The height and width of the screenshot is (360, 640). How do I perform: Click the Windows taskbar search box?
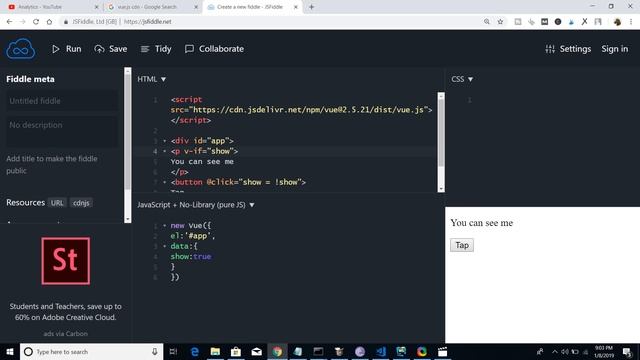tap(91, 351)
